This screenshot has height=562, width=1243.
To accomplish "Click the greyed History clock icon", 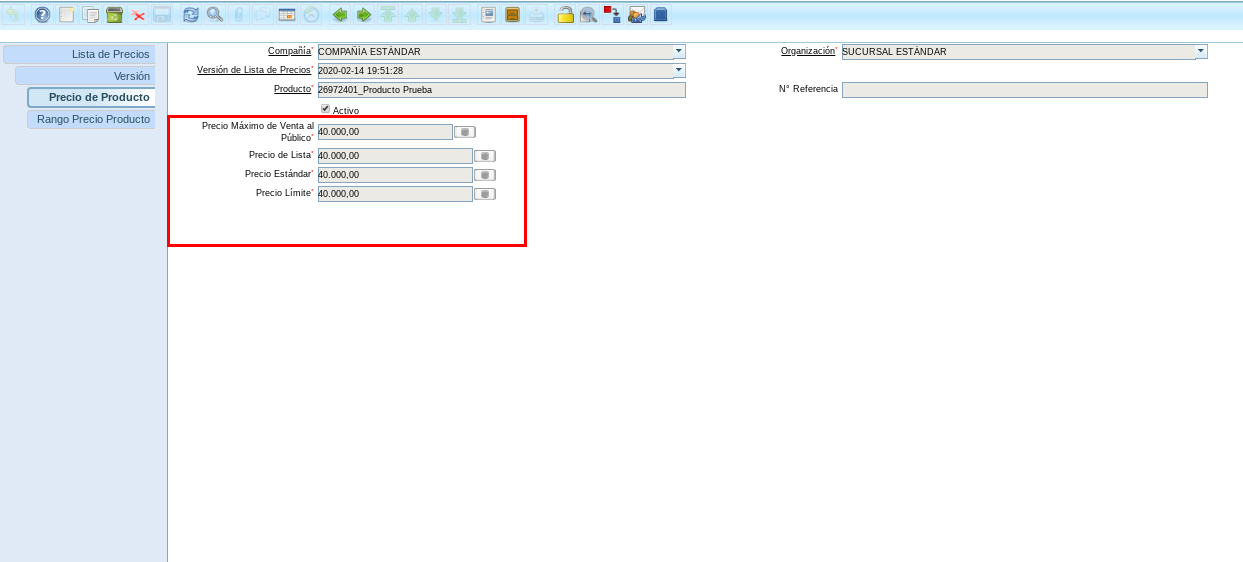I will click(x=311, y=15).
